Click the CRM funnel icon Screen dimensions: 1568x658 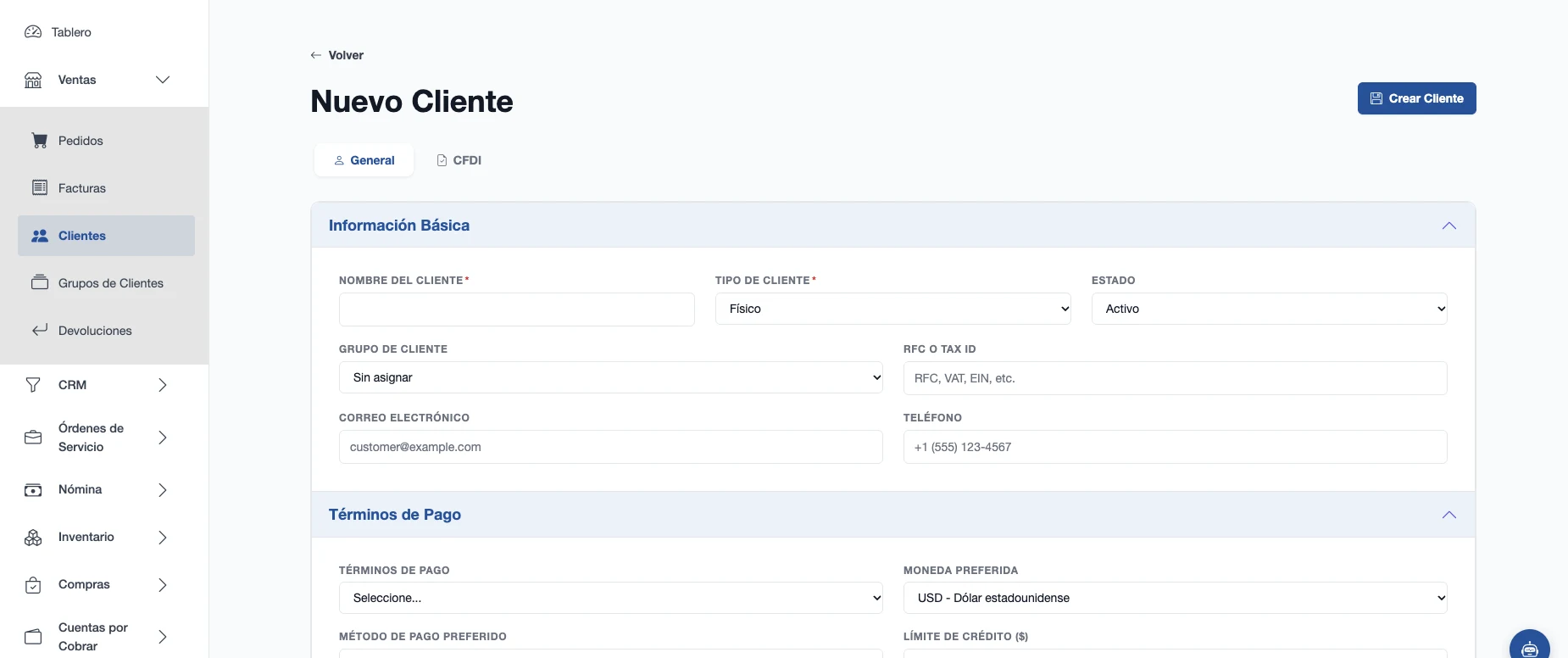(33, 385)
